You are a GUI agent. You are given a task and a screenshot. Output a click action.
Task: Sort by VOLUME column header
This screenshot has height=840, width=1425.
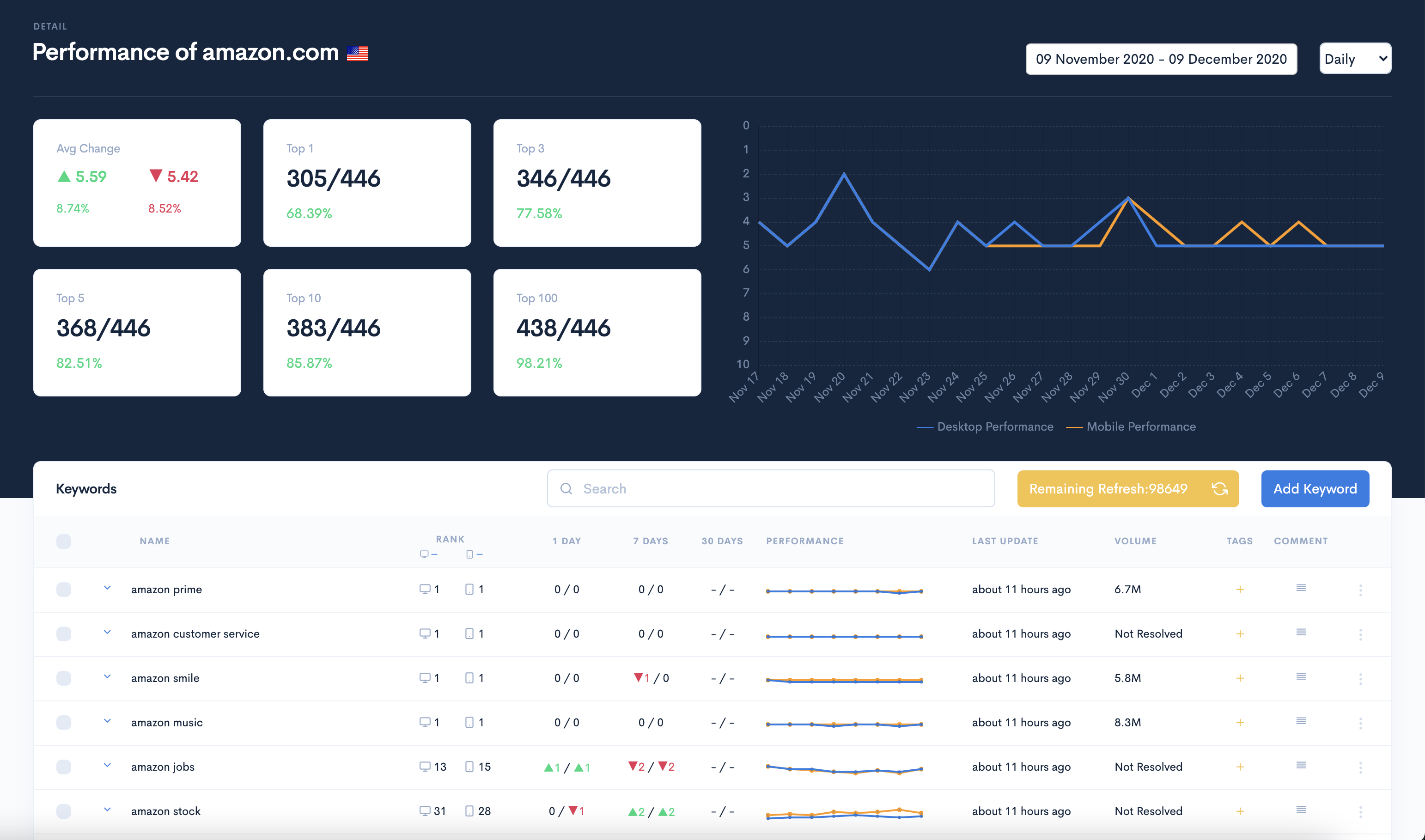(x=1135, y=541)
